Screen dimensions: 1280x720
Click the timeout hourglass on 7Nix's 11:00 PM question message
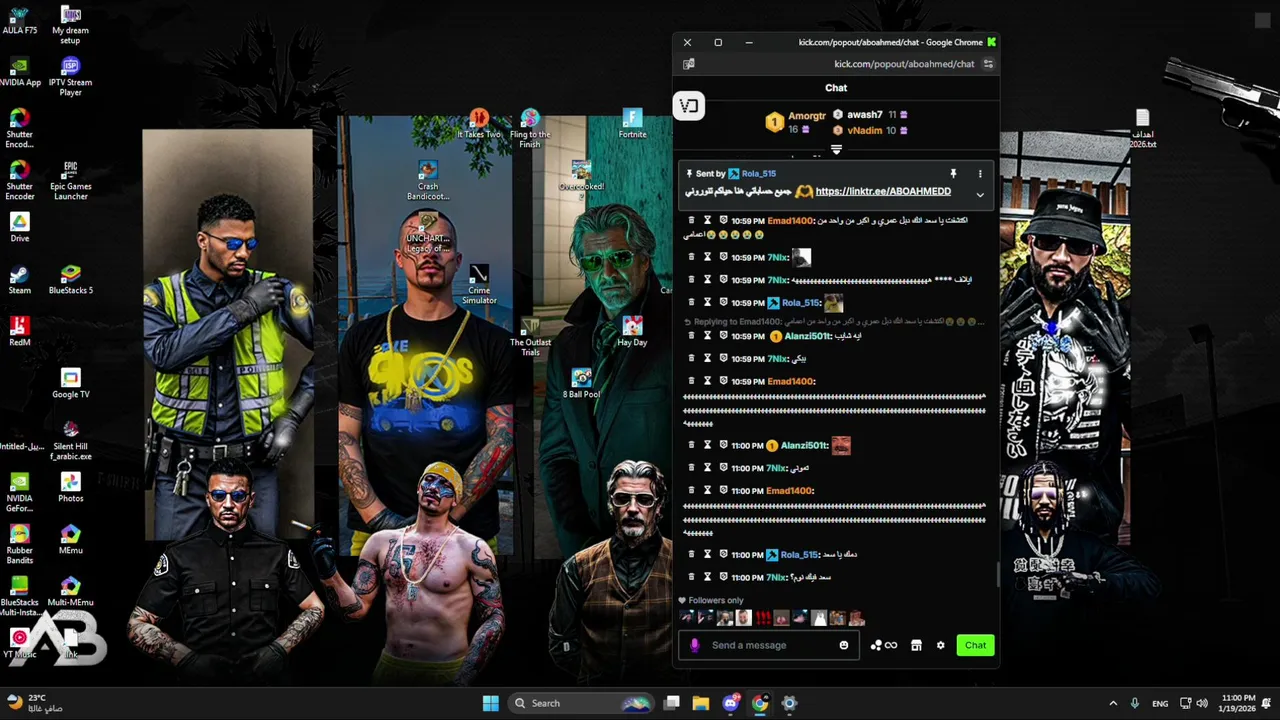coord(707,577)
